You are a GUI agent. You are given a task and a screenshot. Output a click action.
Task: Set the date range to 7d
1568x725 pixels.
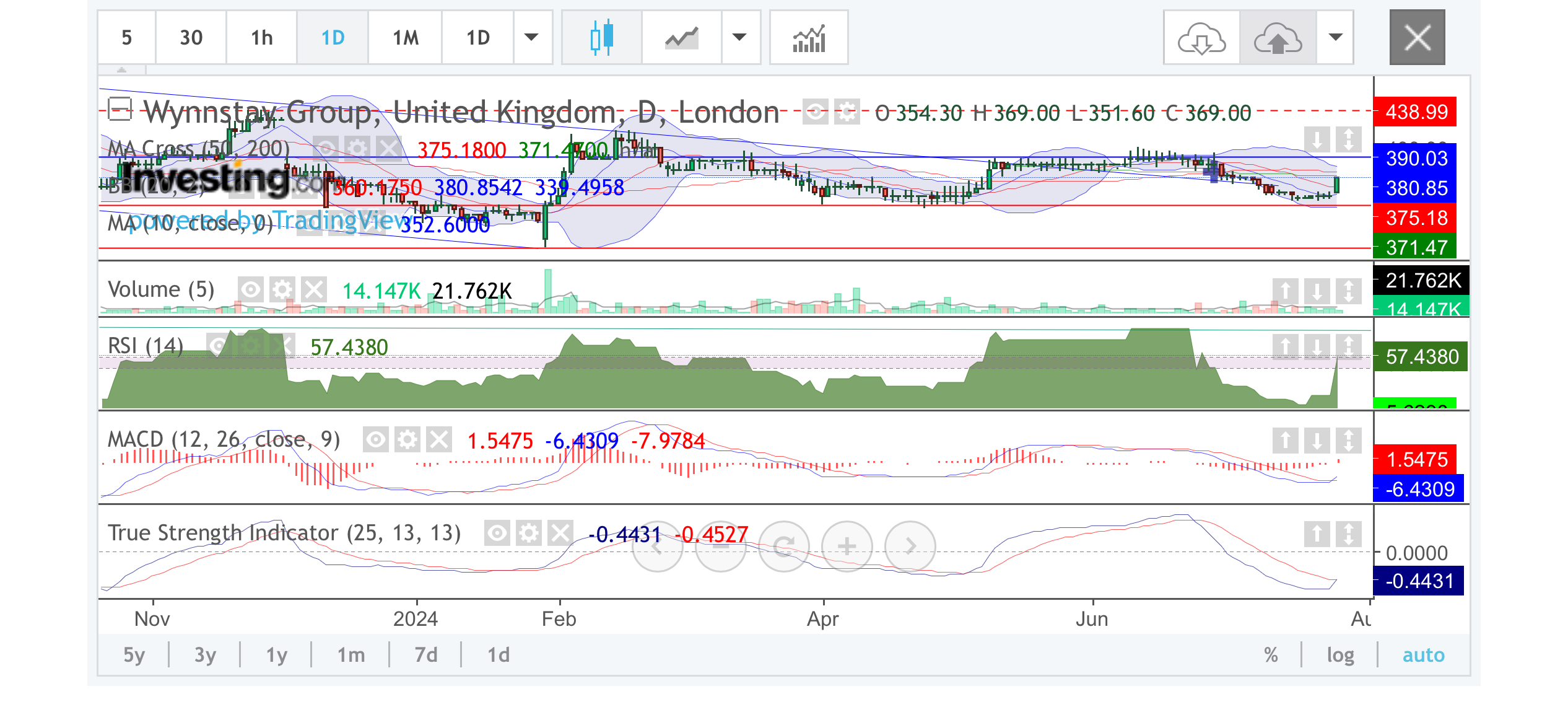pos(426,655)
